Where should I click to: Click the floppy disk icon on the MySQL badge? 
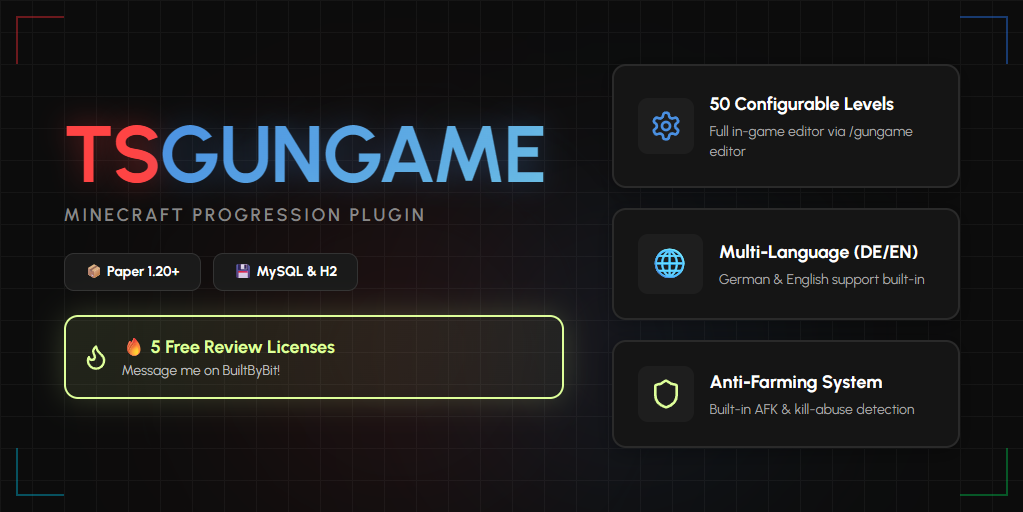(x=243, y=271)
